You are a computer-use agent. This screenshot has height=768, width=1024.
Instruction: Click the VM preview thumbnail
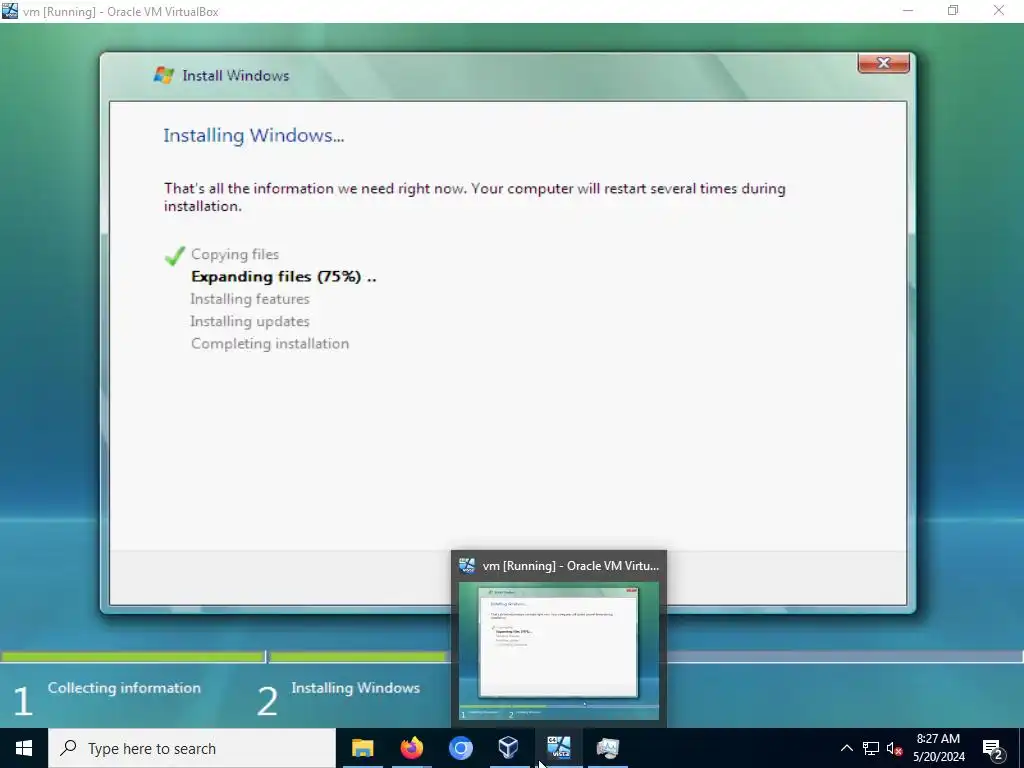click(558, 650)
